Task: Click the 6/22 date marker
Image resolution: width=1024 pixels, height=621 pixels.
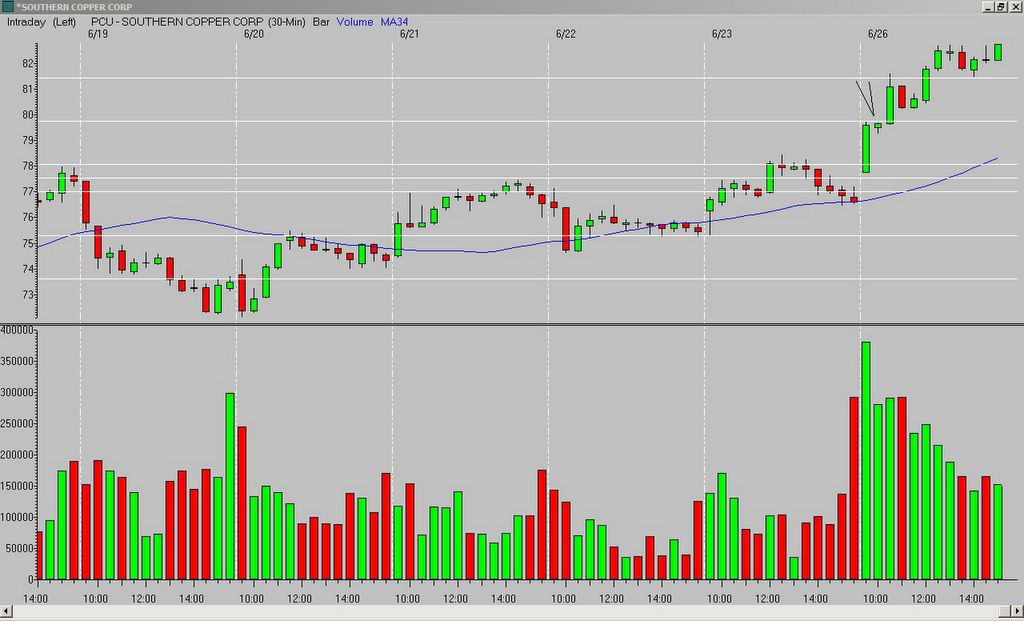Action: [566, 34]
